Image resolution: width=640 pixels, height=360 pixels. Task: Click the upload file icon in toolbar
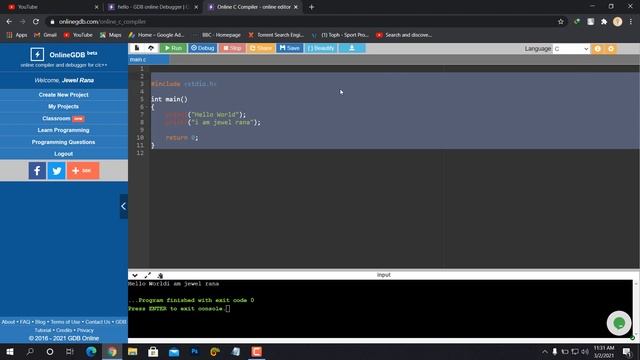pyautogui.click(x=151, y=48)
